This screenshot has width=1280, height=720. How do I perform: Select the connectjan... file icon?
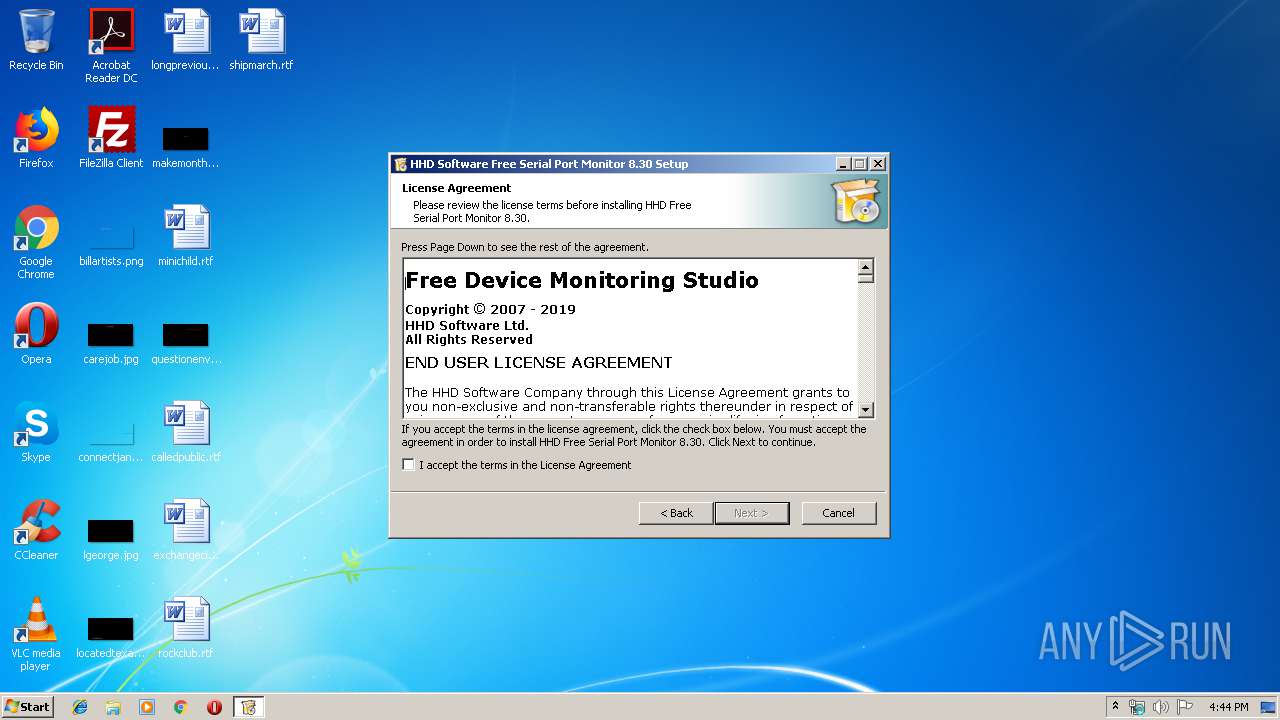(x=111, y=440)
